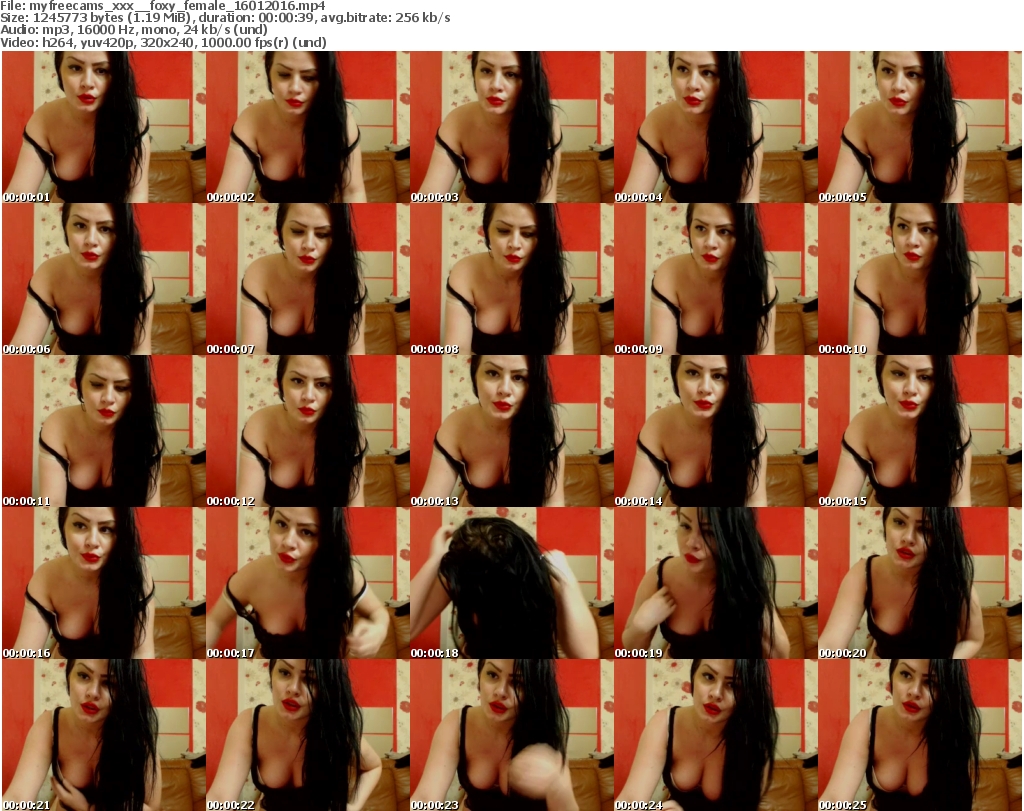Screen dimensions: 1024x811
Task: Pick the frame stamped 00:00:20
Action: 920,583
